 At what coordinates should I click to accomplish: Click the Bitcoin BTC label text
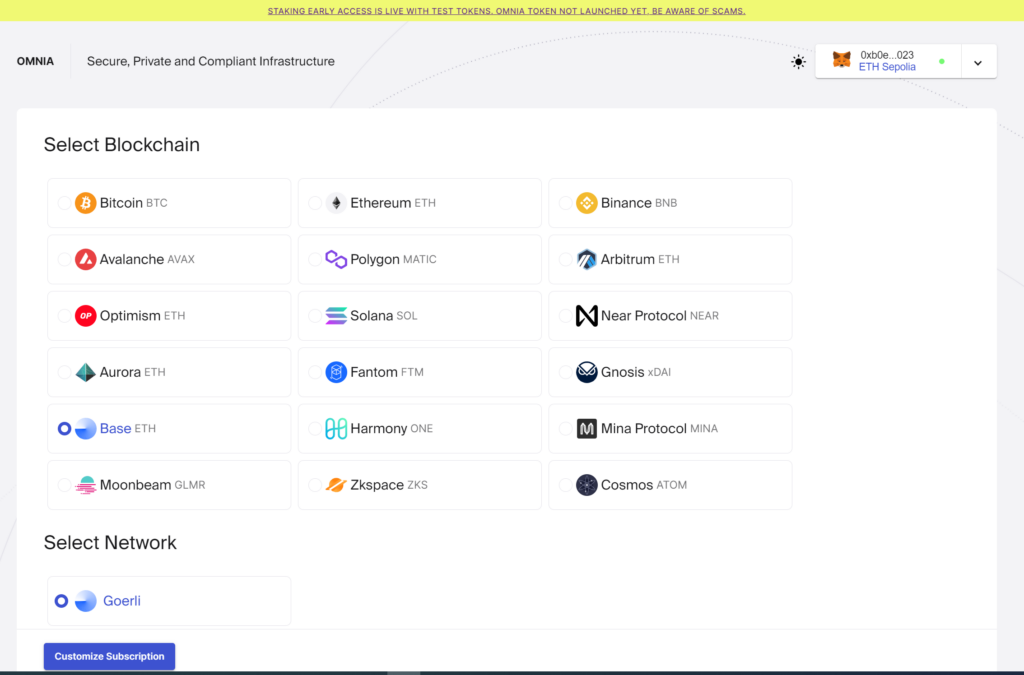133,203
